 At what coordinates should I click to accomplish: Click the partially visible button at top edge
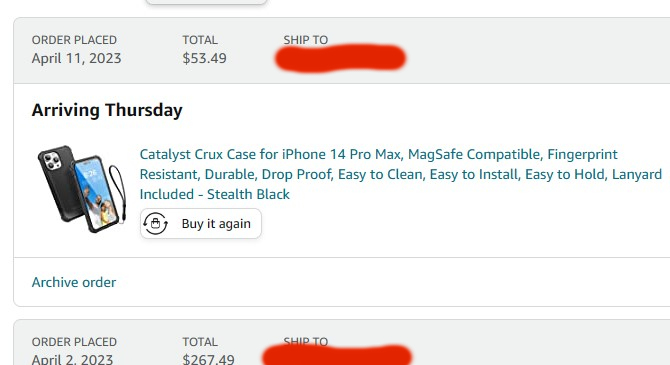pos(206,2)
